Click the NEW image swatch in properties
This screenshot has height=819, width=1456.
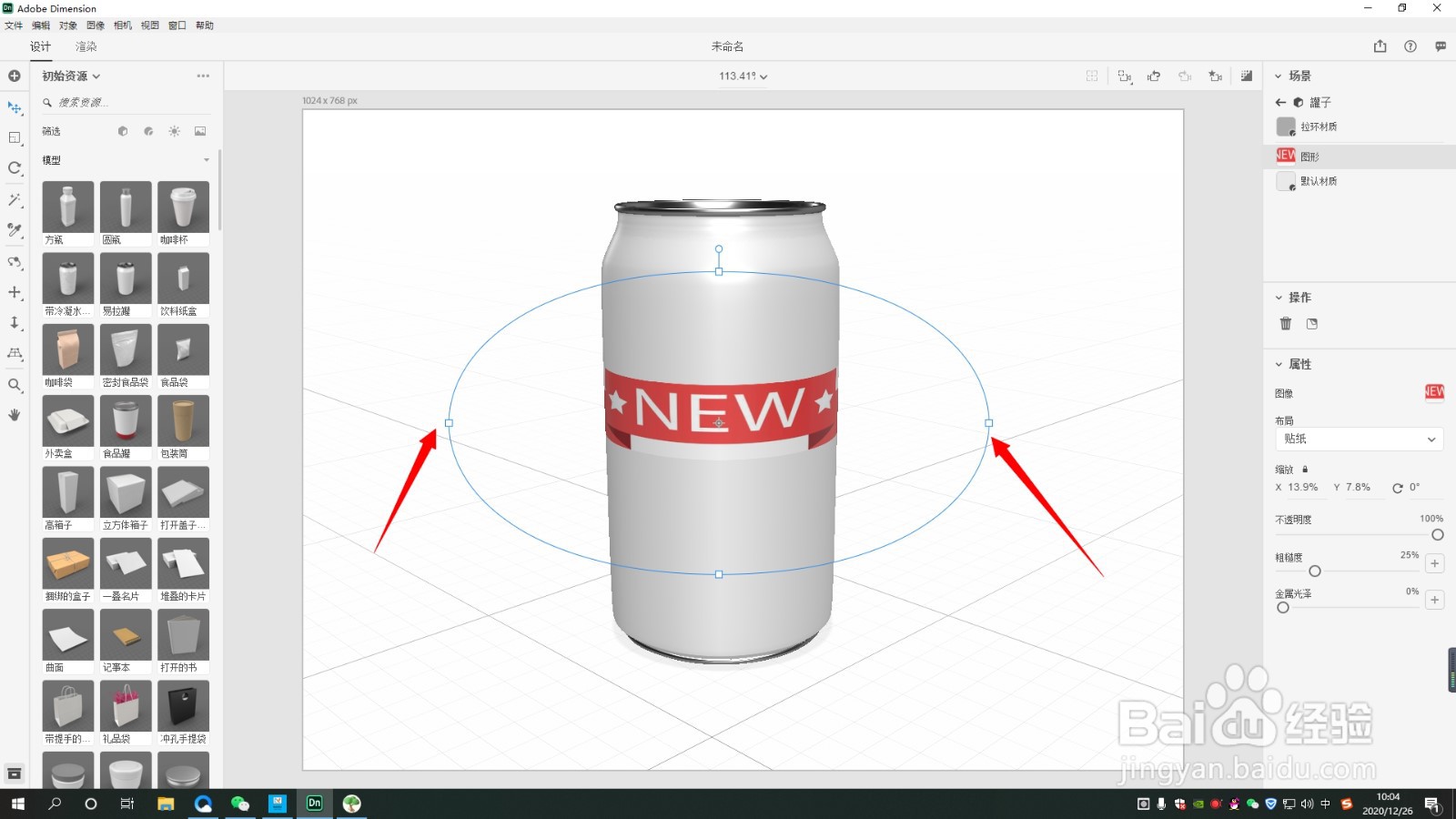coord(1434,392)
